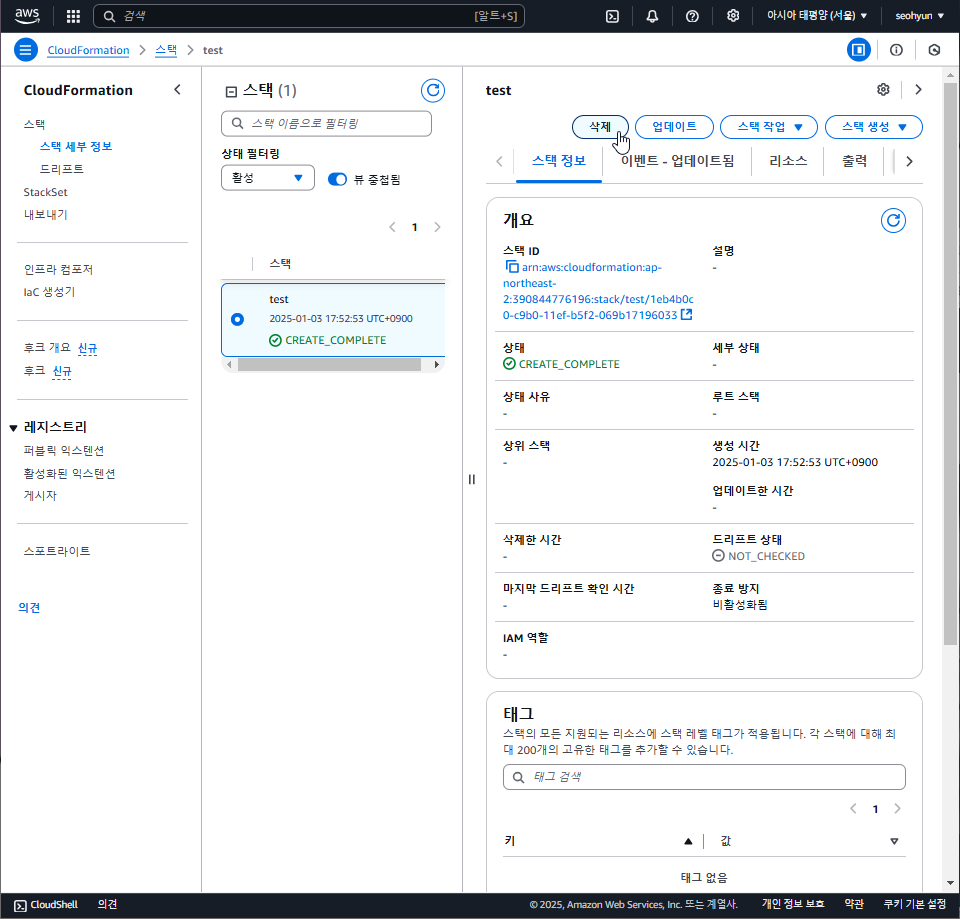The width and height of the screenshot is (960, 919).
Task: Click stack list scroll right arrow
Action: [x=437, y=365]
